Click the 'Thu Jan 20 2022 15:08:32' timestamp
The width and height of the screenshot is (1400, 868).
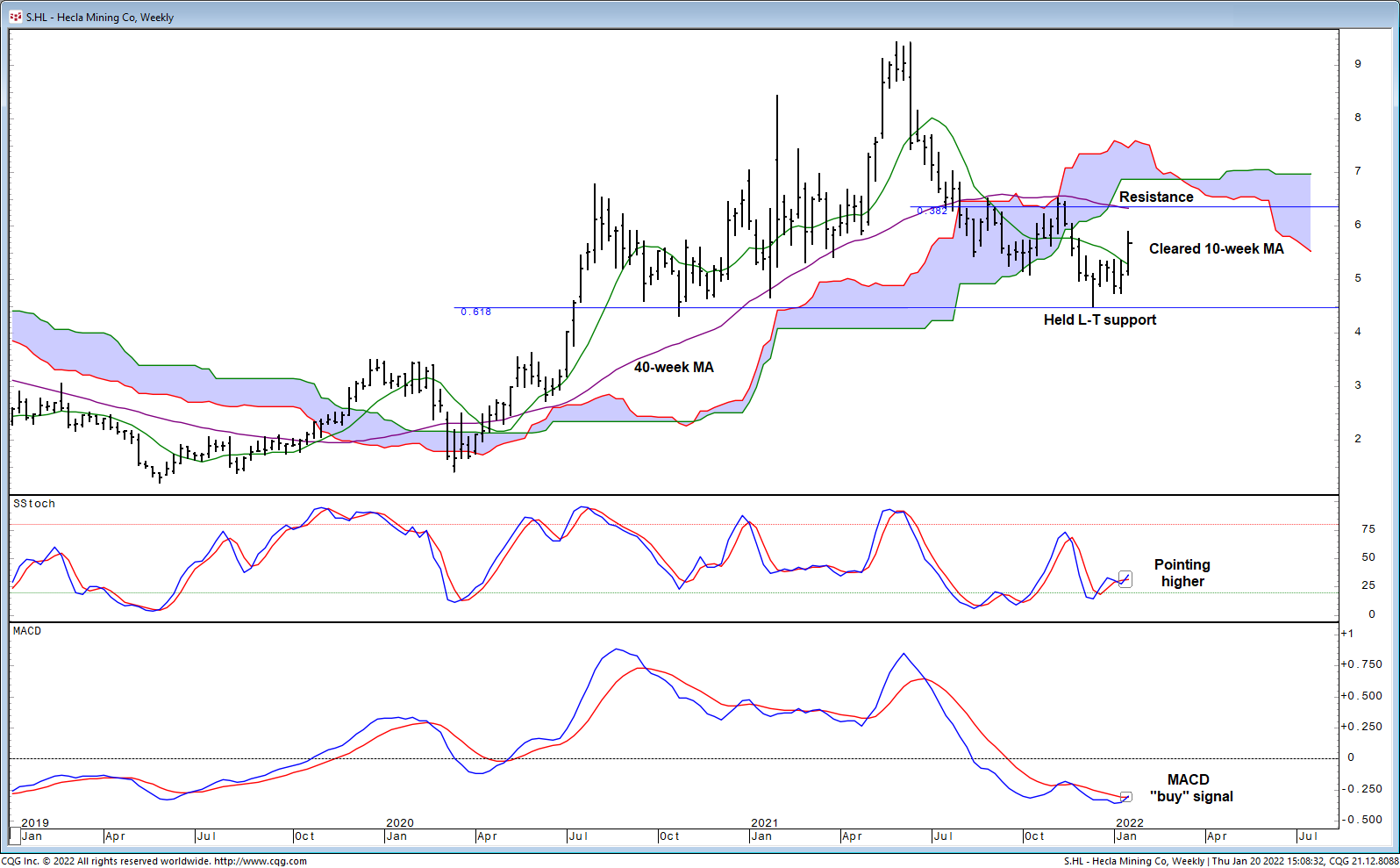coord(1268,861)
